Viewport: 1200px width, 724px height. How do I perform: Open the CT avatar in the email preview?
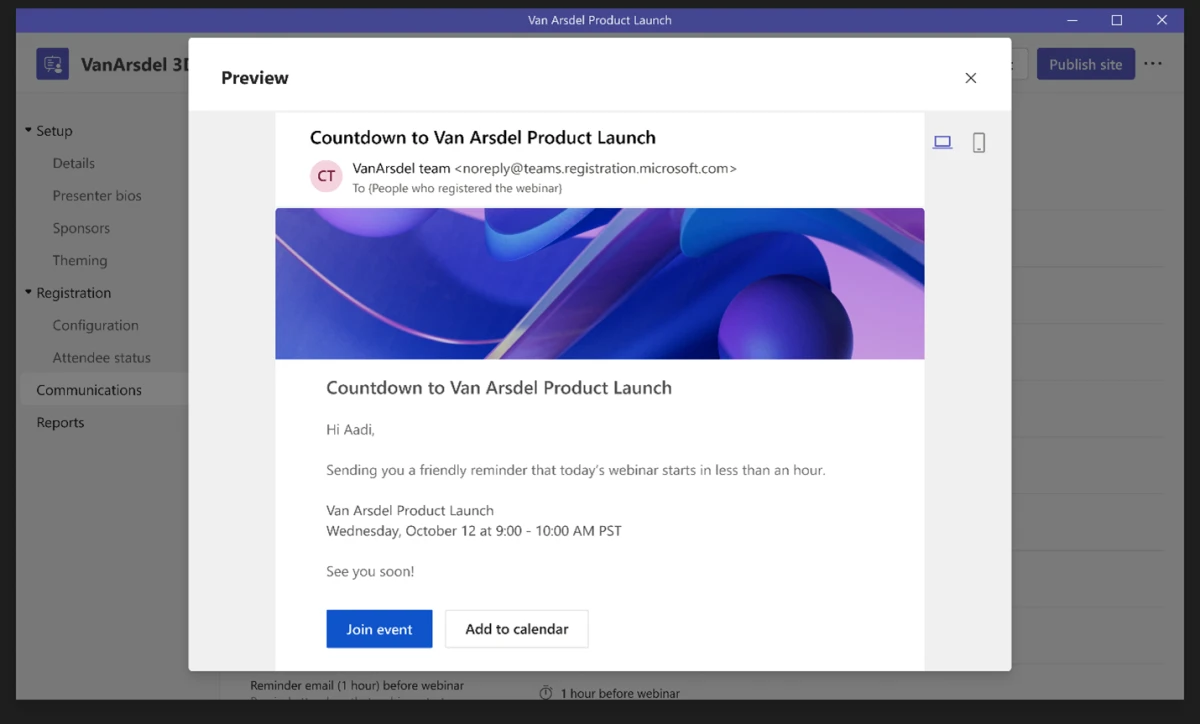tap(326, 176)
